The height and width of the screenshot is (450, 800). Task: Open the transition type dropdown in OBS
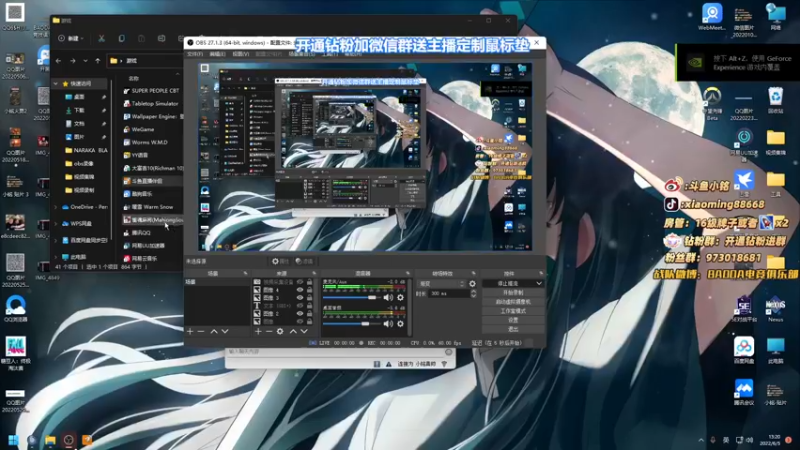pyautogui.click(x=441, y=284)
